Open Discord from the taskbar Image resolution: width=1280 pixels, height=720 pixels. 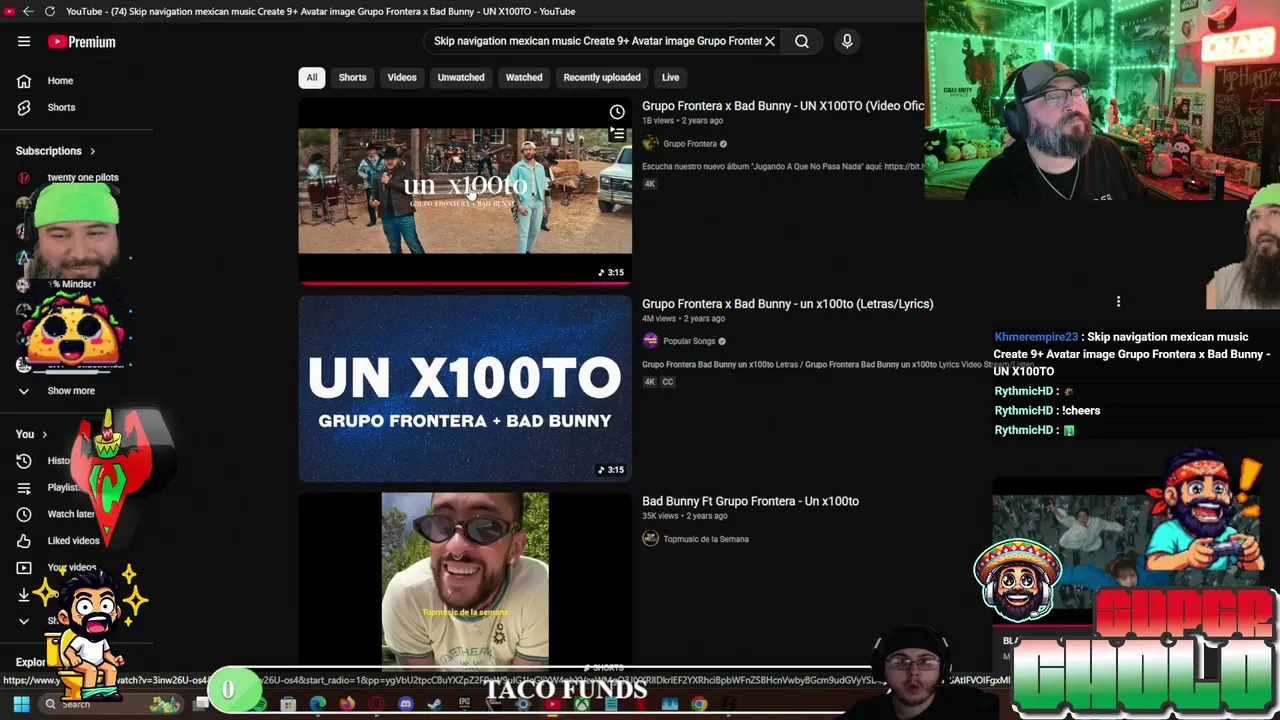tap(405, 704)
